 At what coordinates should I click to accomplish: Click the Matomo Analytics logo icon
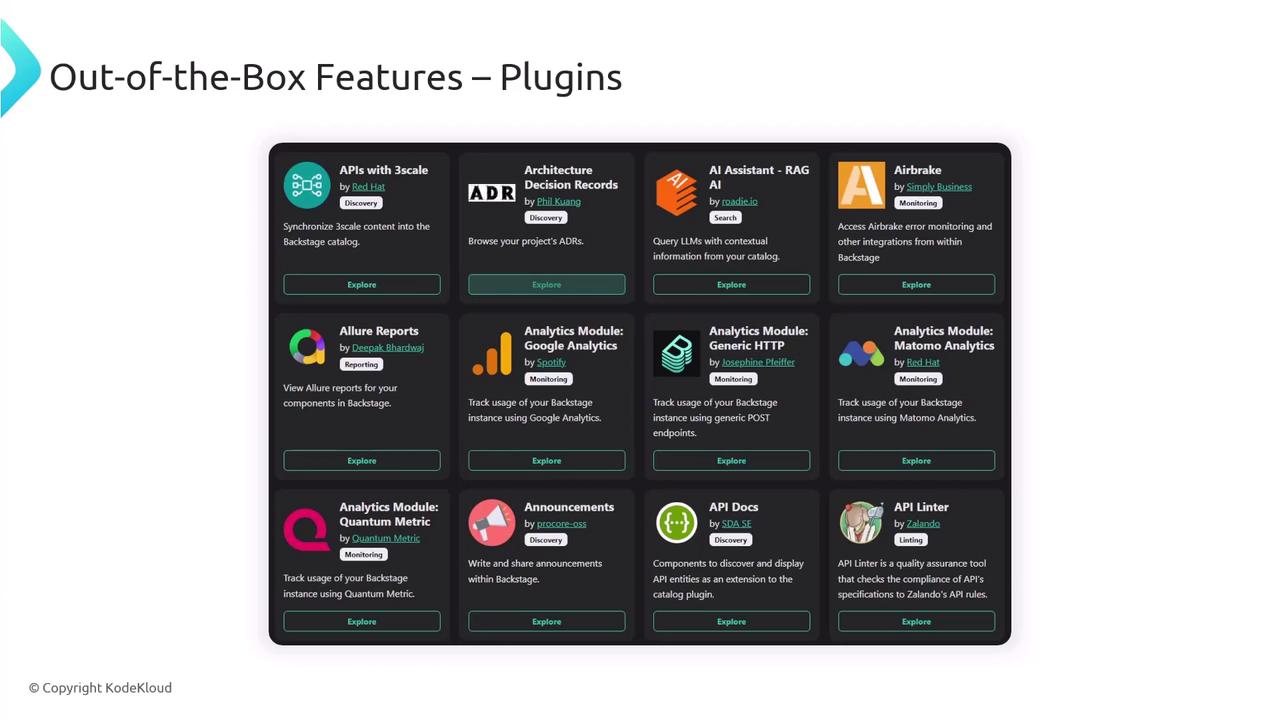[x=861, y=353]
